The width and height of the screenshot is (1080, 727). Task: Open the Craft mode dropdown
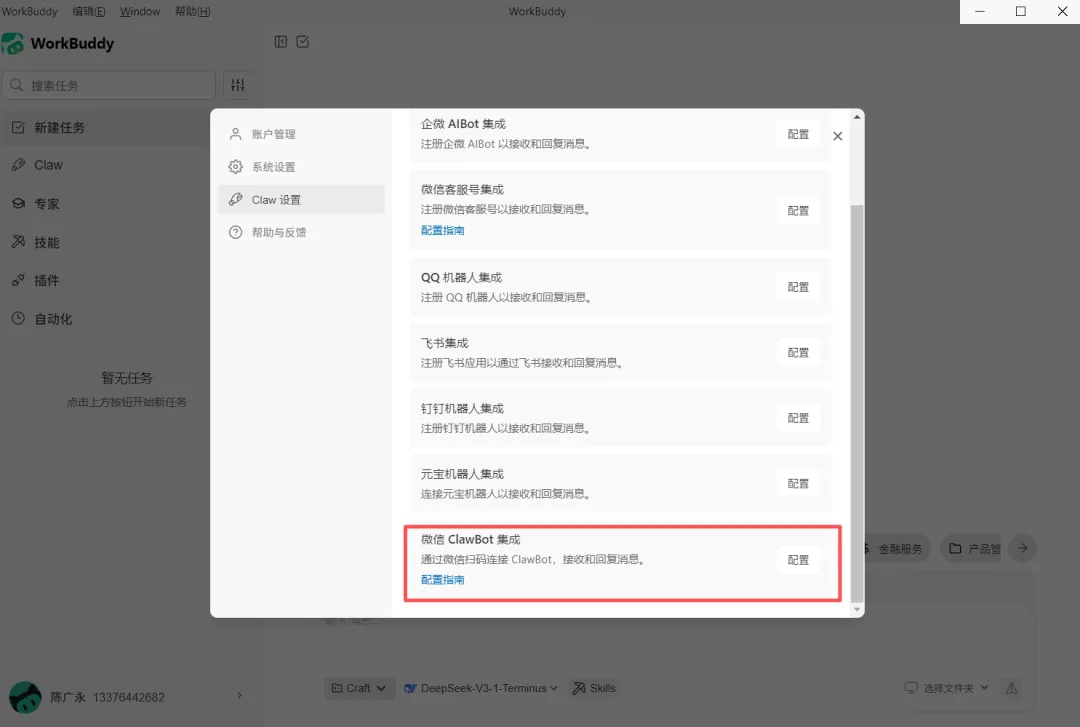359,688
